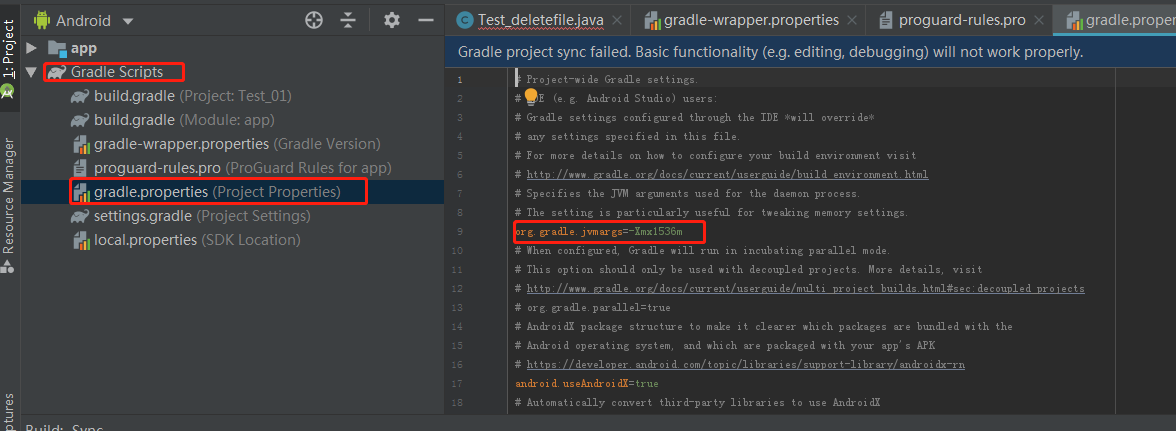Expand the app module node
Viewport: 1176px width, 431px height.
click(31, 49)
